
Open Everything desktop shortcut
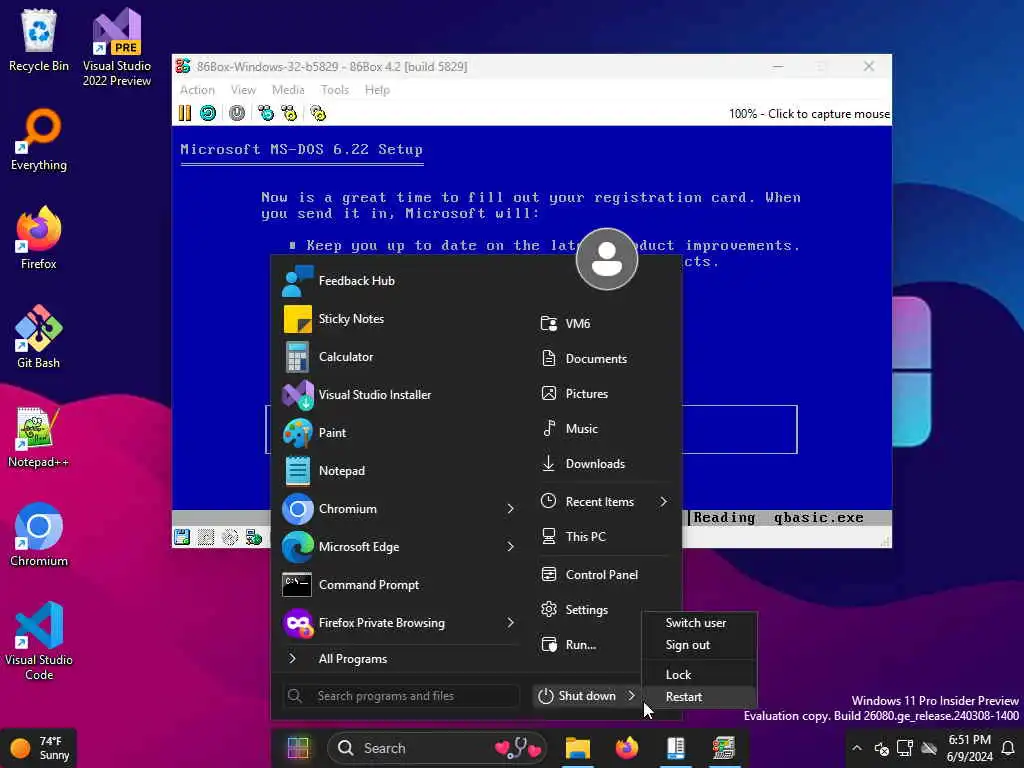[39, 140]
